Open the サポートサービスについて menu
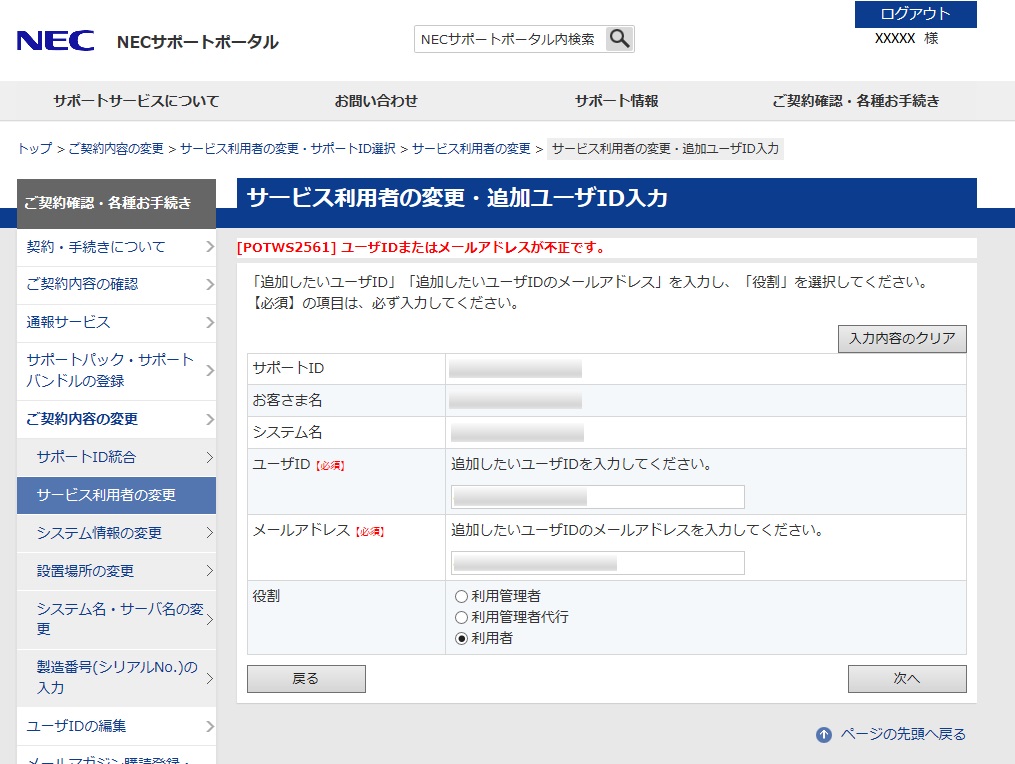The image size is (1015, 764). click(136, 101)
